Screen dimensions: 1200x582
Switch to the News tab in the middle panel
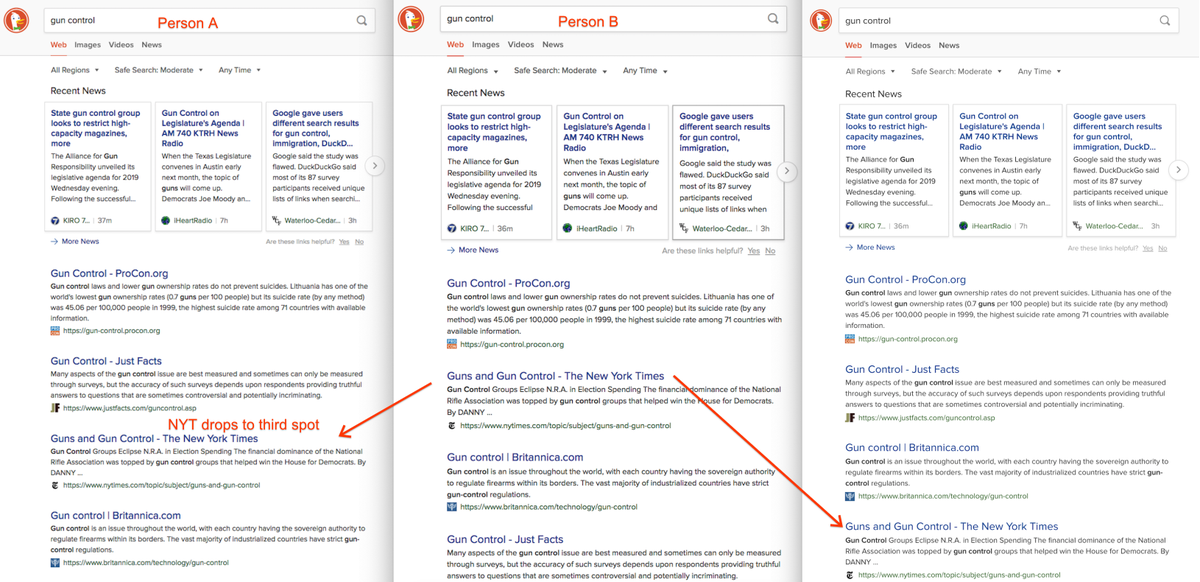[553, 45]
